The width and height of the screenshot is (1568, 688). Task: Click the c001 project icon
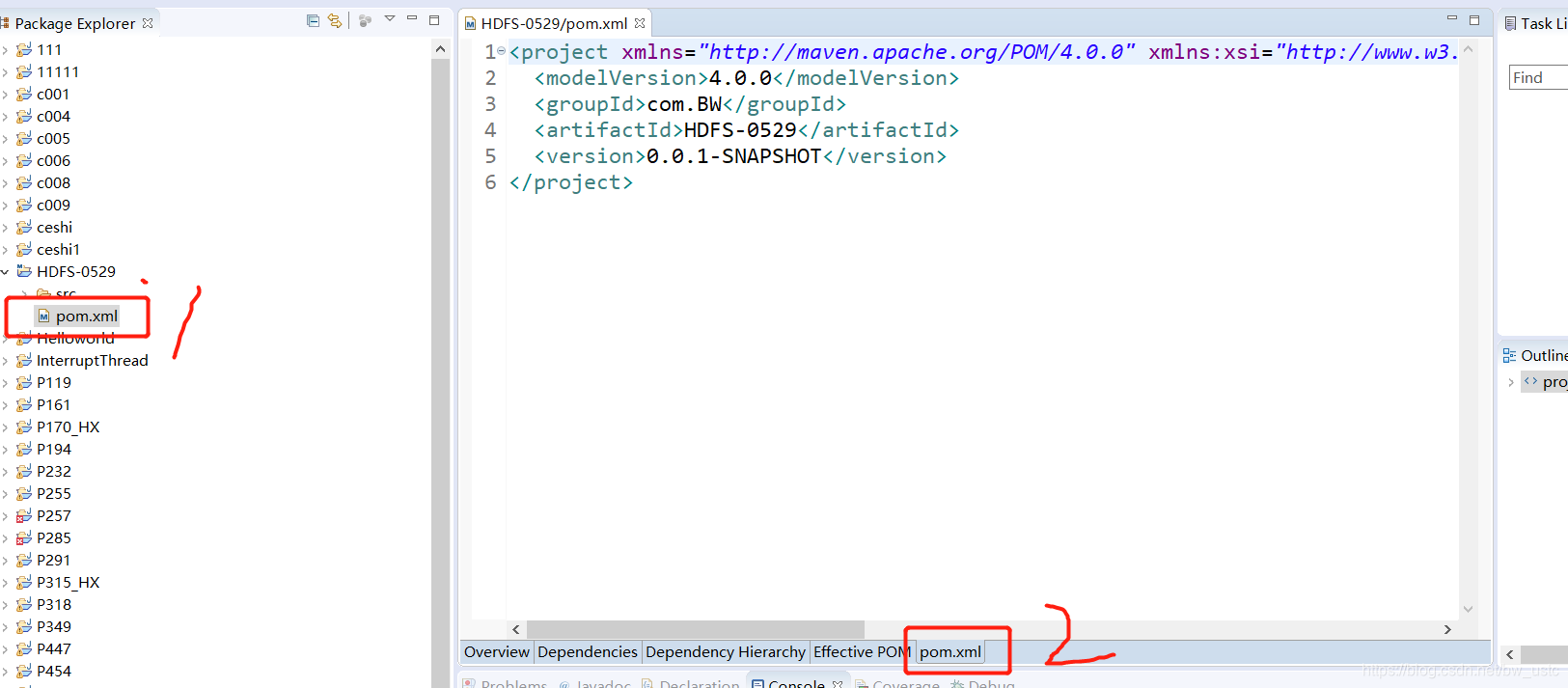click(24, 94)
